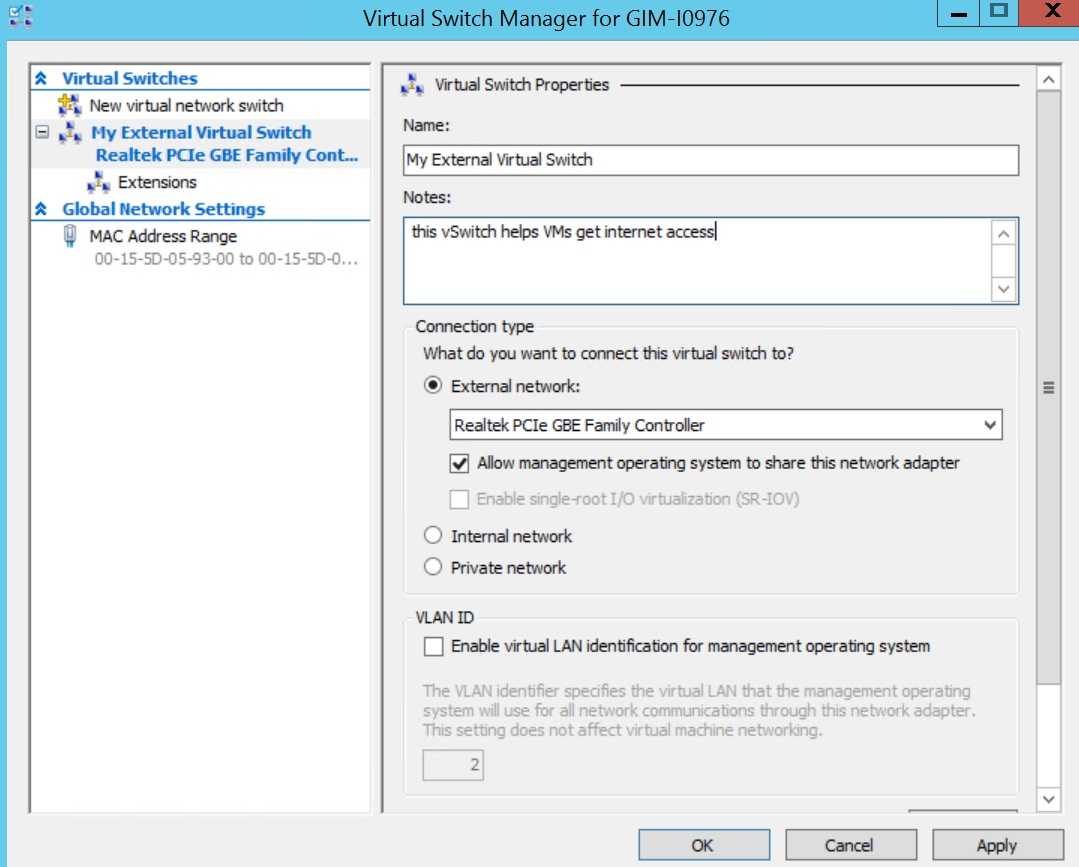Click the Virtual Switch Manager title bar icon
Viewport: 1079px width, 867px height.
20,16
